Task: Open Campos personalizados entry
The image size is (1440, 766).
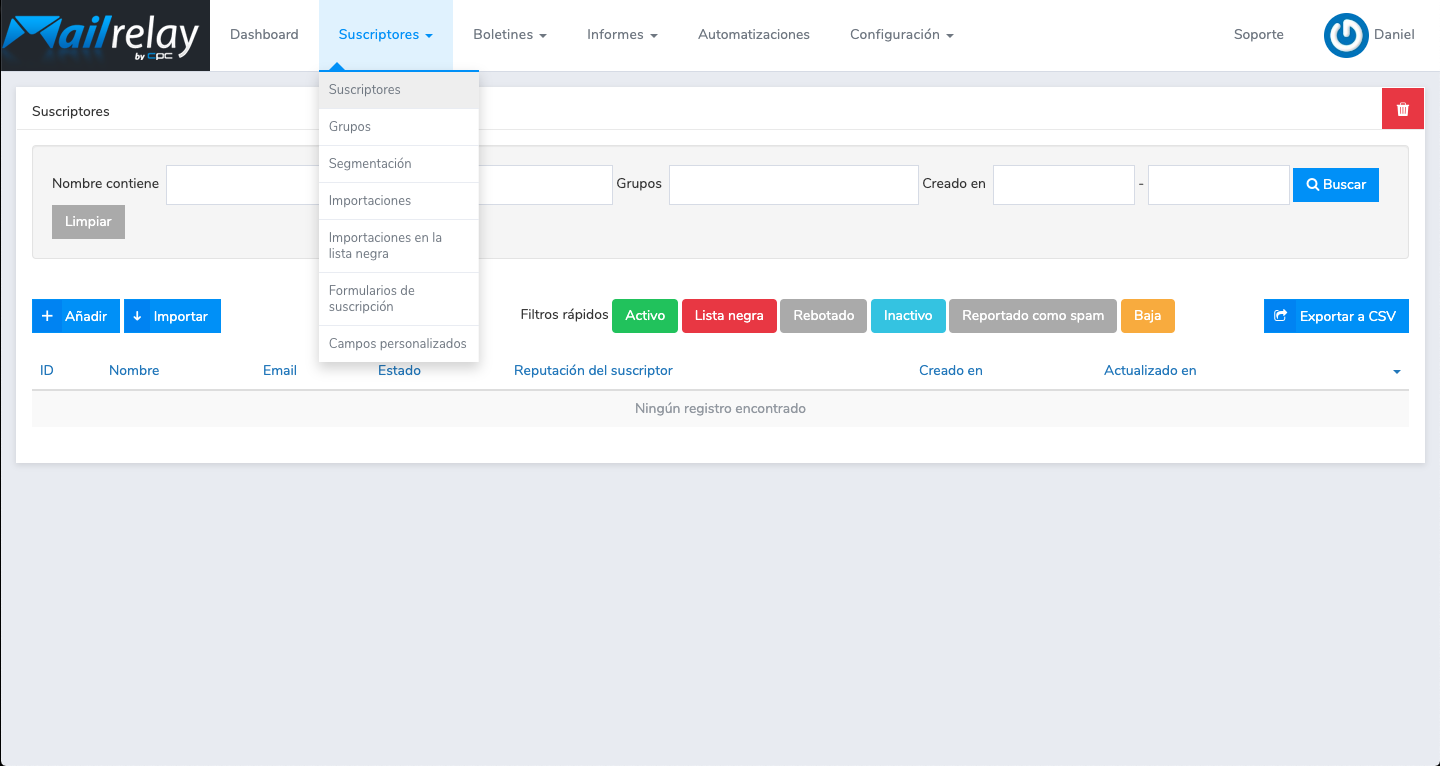Action: coord(399,344)
